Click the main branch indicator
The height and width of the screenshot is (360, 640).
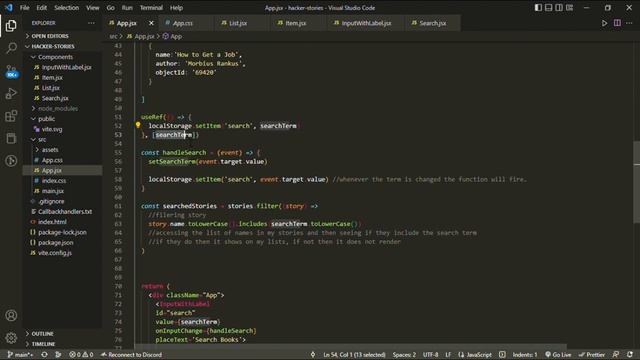20,355
